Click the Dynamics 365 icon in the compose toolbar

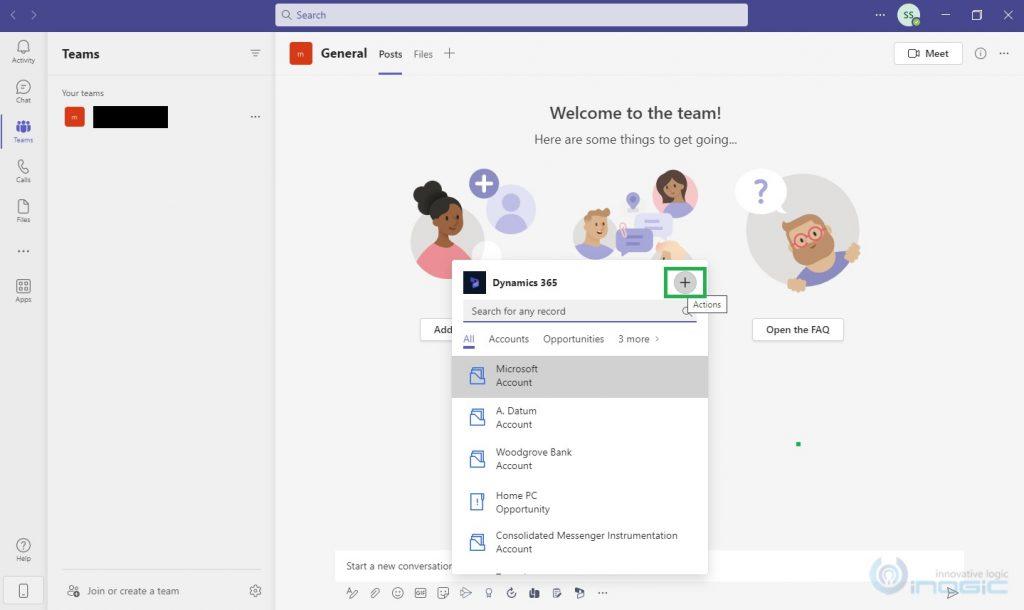coord(579,593)
